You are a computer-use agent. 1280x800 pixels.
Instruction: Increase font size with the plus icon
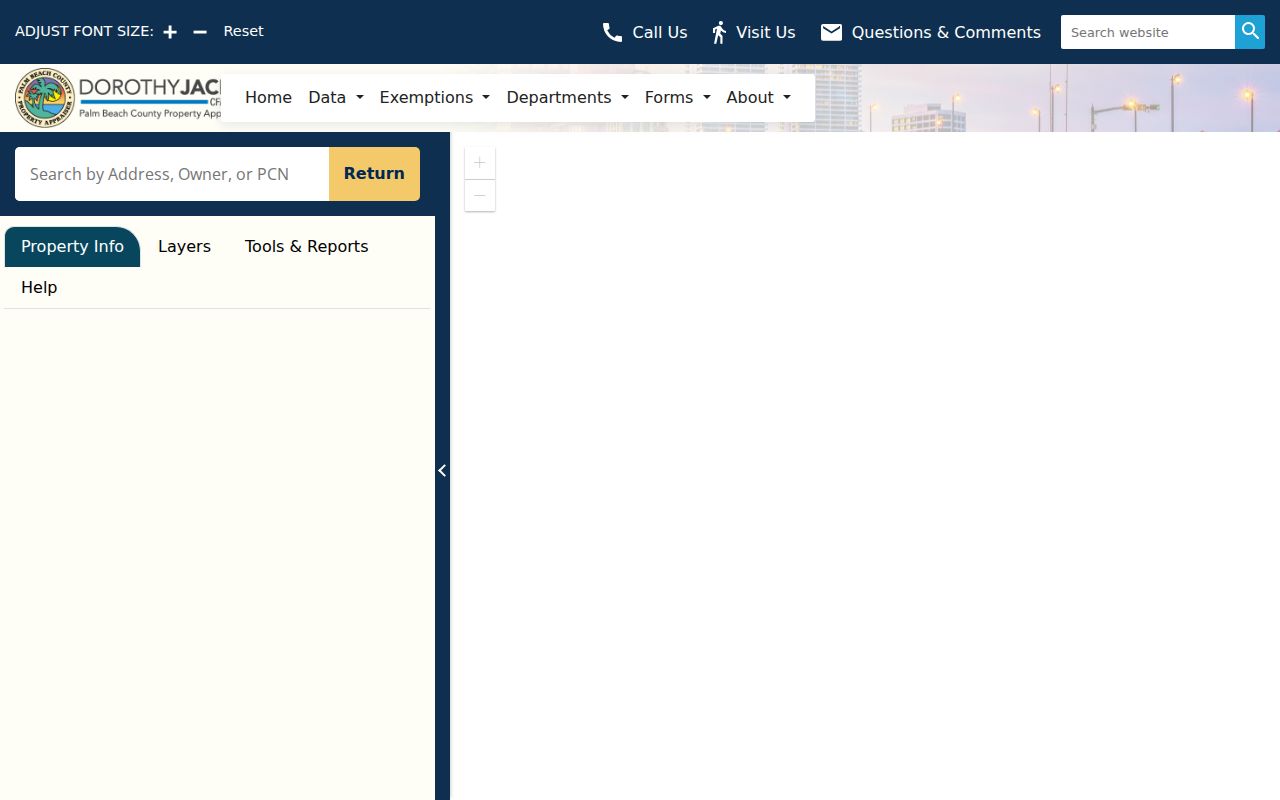(170, 32)
